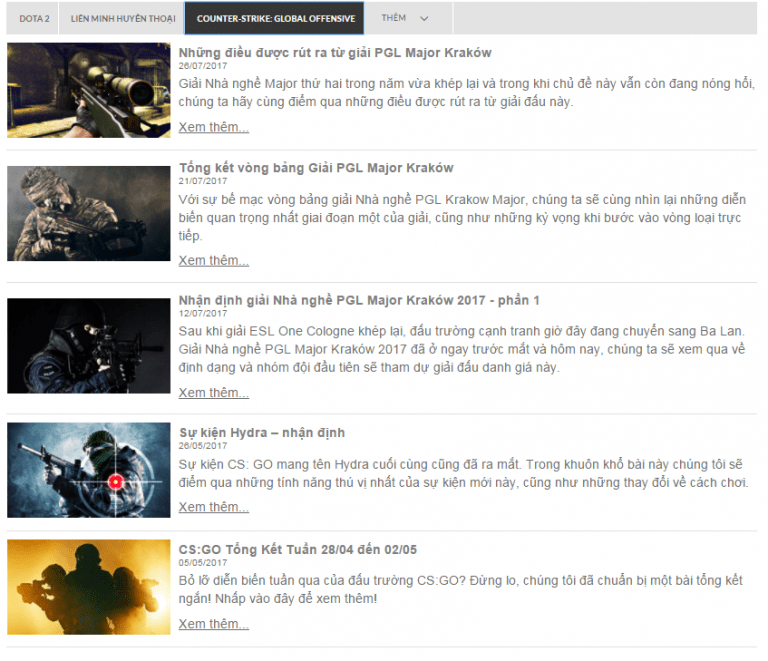The height and width of the screenshot is (661, 768).
Task: Switch to the DOTA 2 tab
Action: click(x=33, y=19)
